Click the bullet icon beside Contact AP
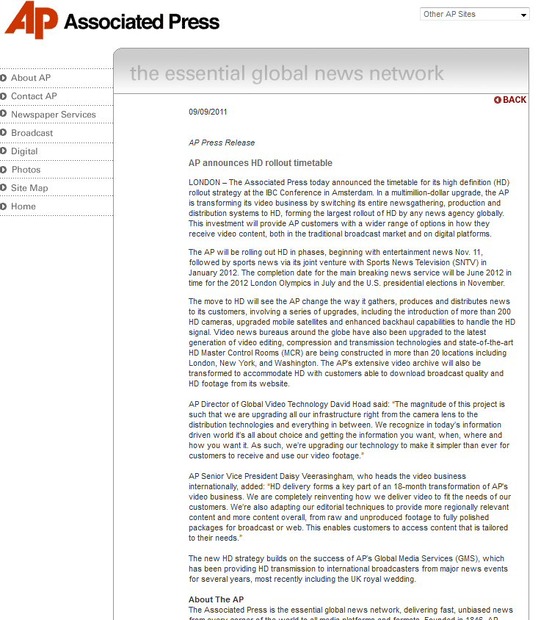The width and height of the screenshot is (541, 620). click(x=3, y=96)
